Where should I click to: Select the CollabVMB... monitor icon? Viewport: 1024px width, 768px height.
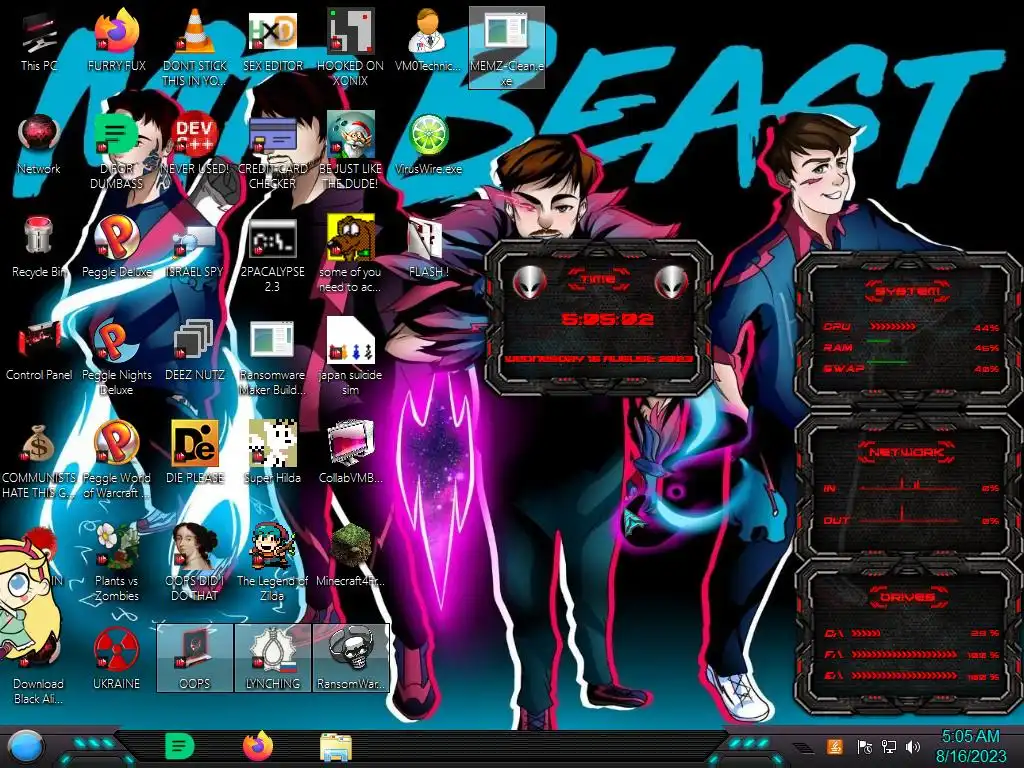pyautogui.click(x=350, y=453)
